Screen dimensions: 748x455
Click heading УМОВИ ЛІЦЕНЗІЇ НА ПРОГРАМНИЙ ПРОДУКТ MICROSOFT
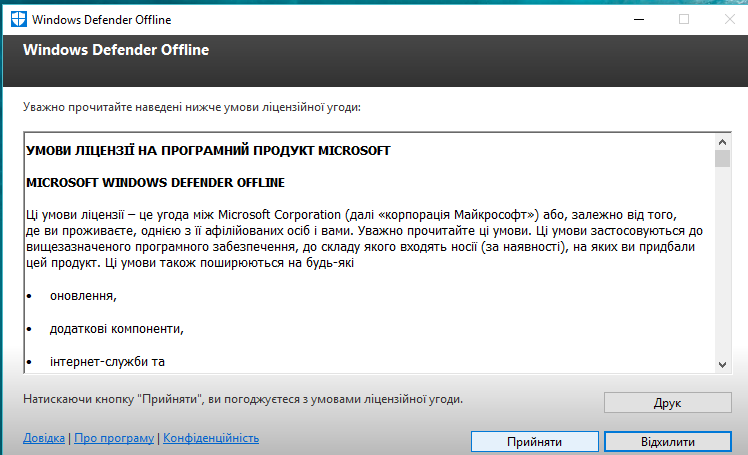point(208,151)
